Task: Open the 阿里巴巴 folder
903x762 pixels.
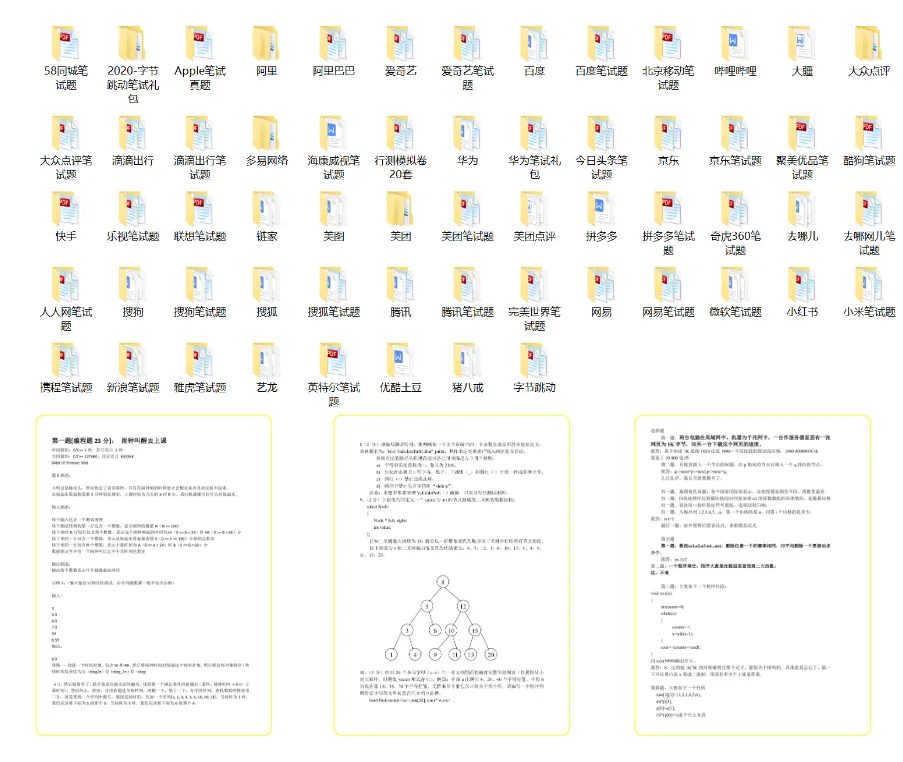Action: (x=333, y=43)
